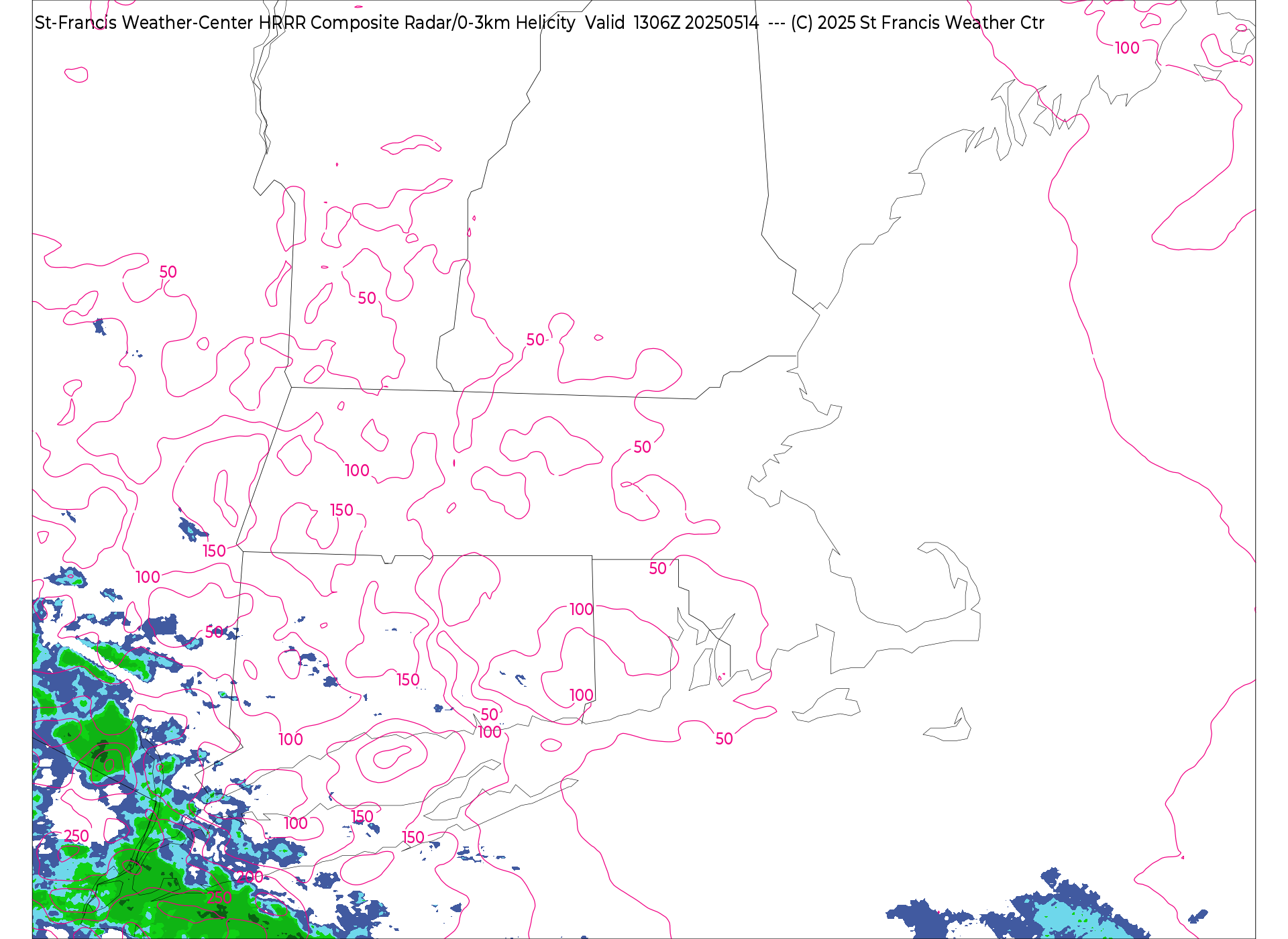Screen dimensions: 1288x939
Task: Click "HRRR Composite Radar/0-3km Helicity" in the title
Action: (x=417, y=23)
